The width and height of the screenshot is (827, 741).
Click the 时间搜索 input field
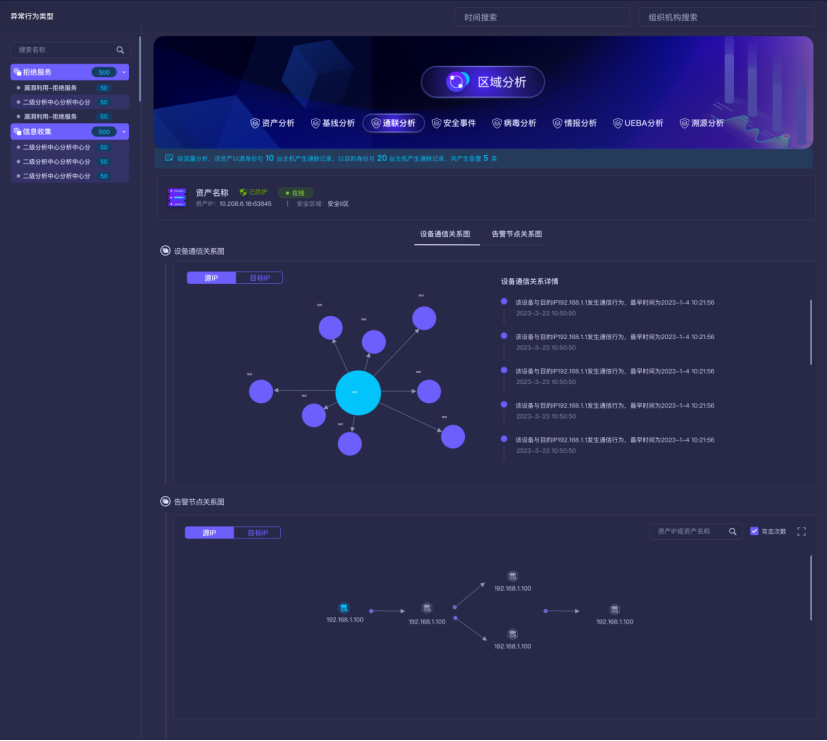point(541,17)
